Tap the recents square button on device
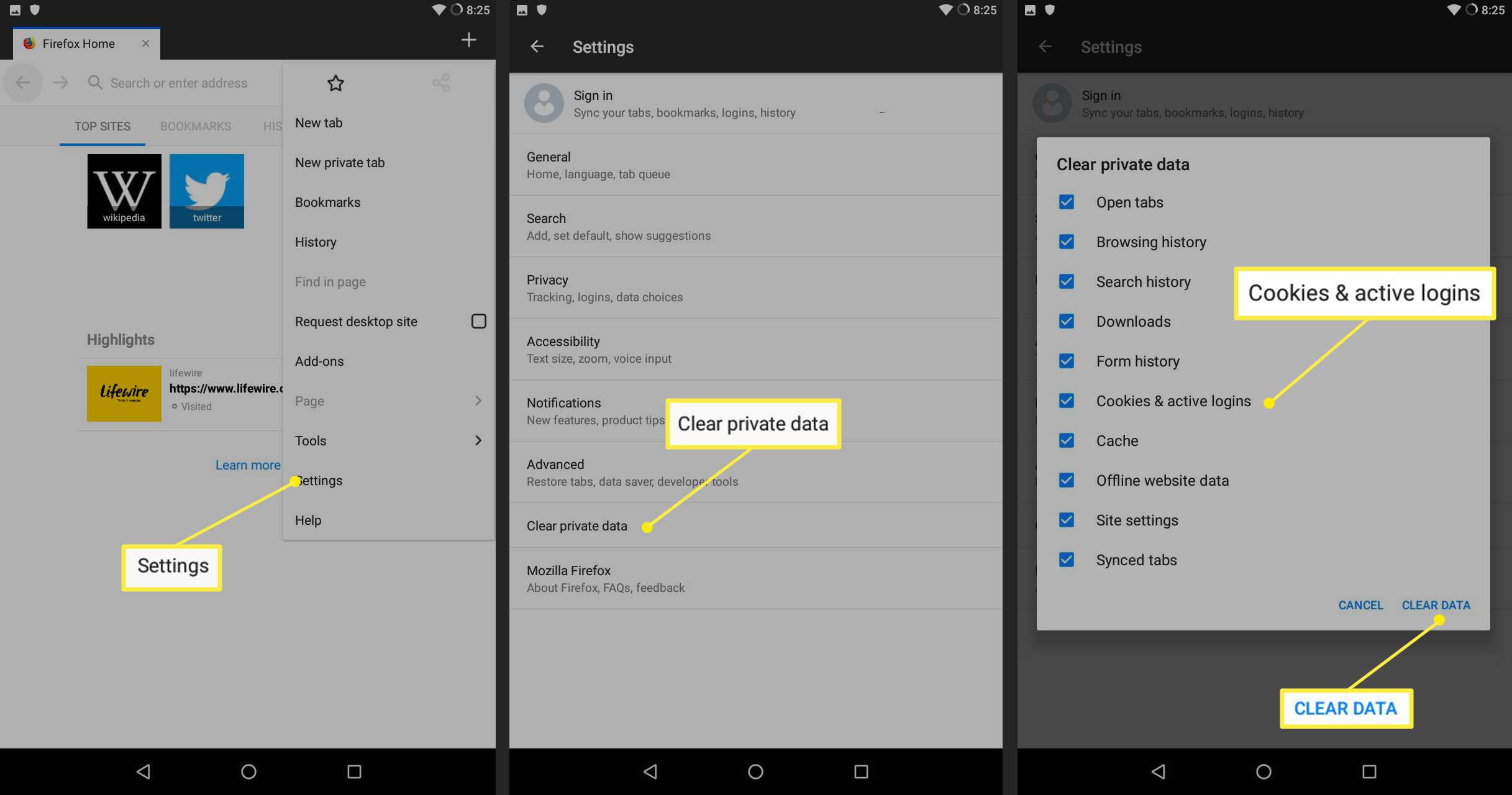1512x795 pixels. point(354,770)
